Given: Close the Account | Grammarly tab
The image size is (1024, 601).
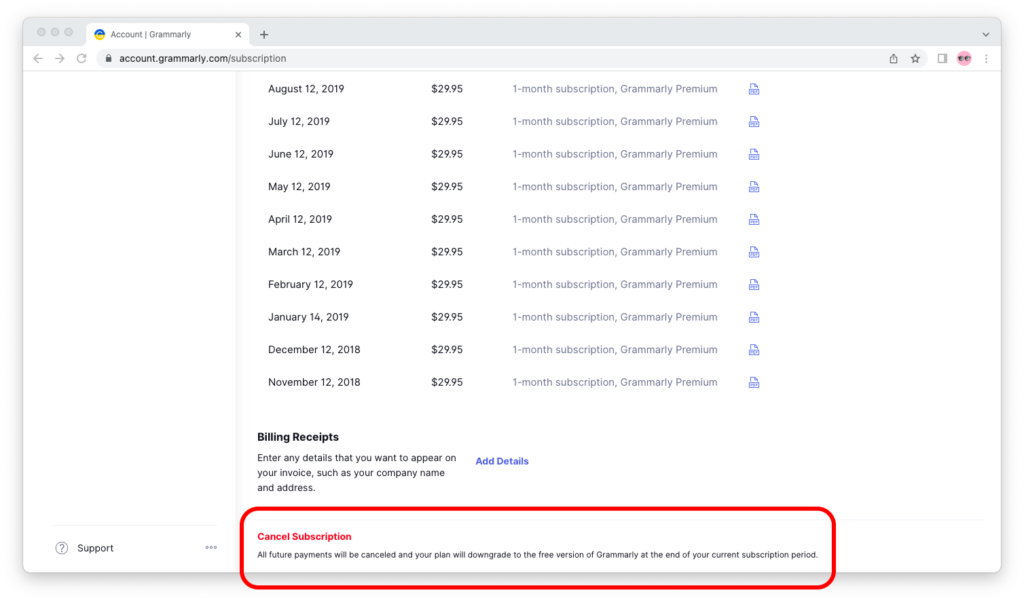Looking at the screenshot, I should click(238, 35).
